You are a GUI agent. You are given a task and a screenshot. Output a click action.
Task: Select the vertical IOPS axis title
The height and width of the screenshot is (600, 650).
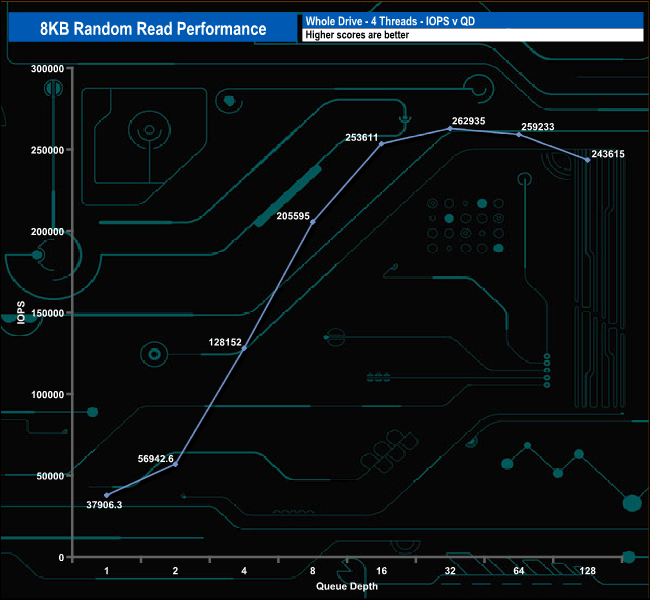pos(19,312)
